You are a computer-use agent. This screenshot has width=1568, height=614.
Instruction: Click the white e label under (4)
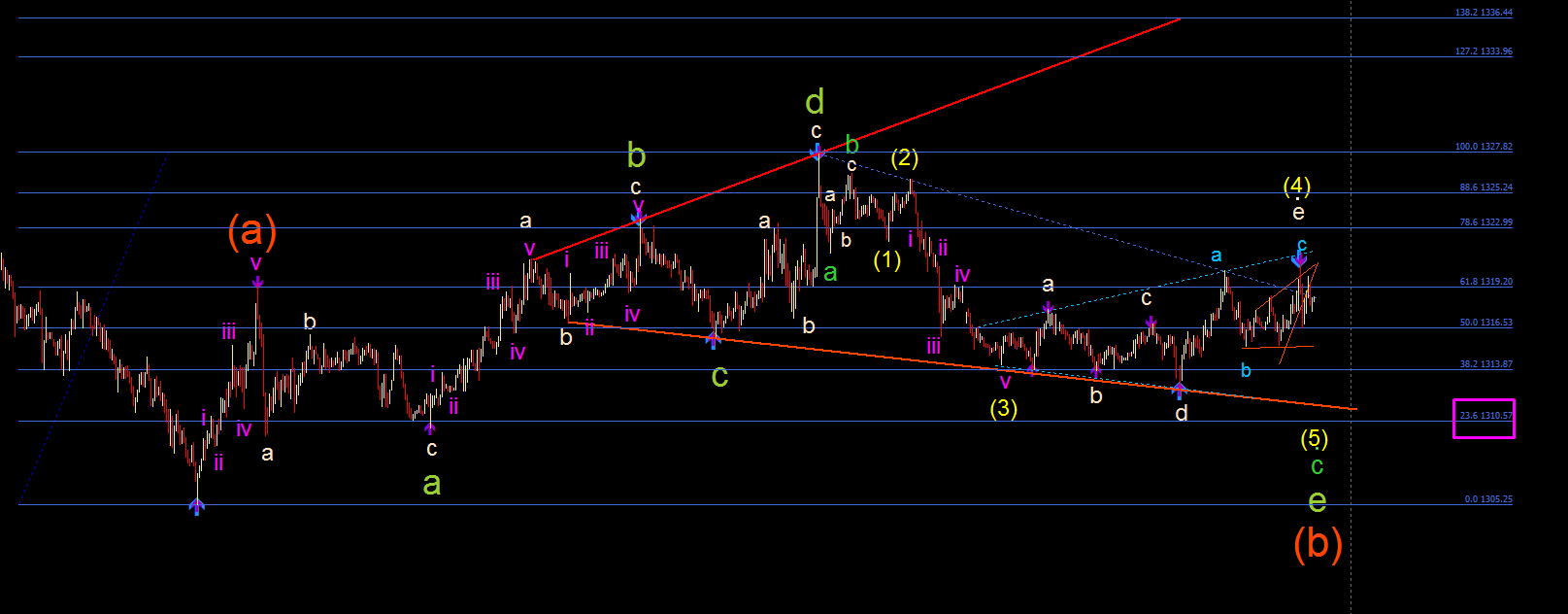(x=1298, y=212)
